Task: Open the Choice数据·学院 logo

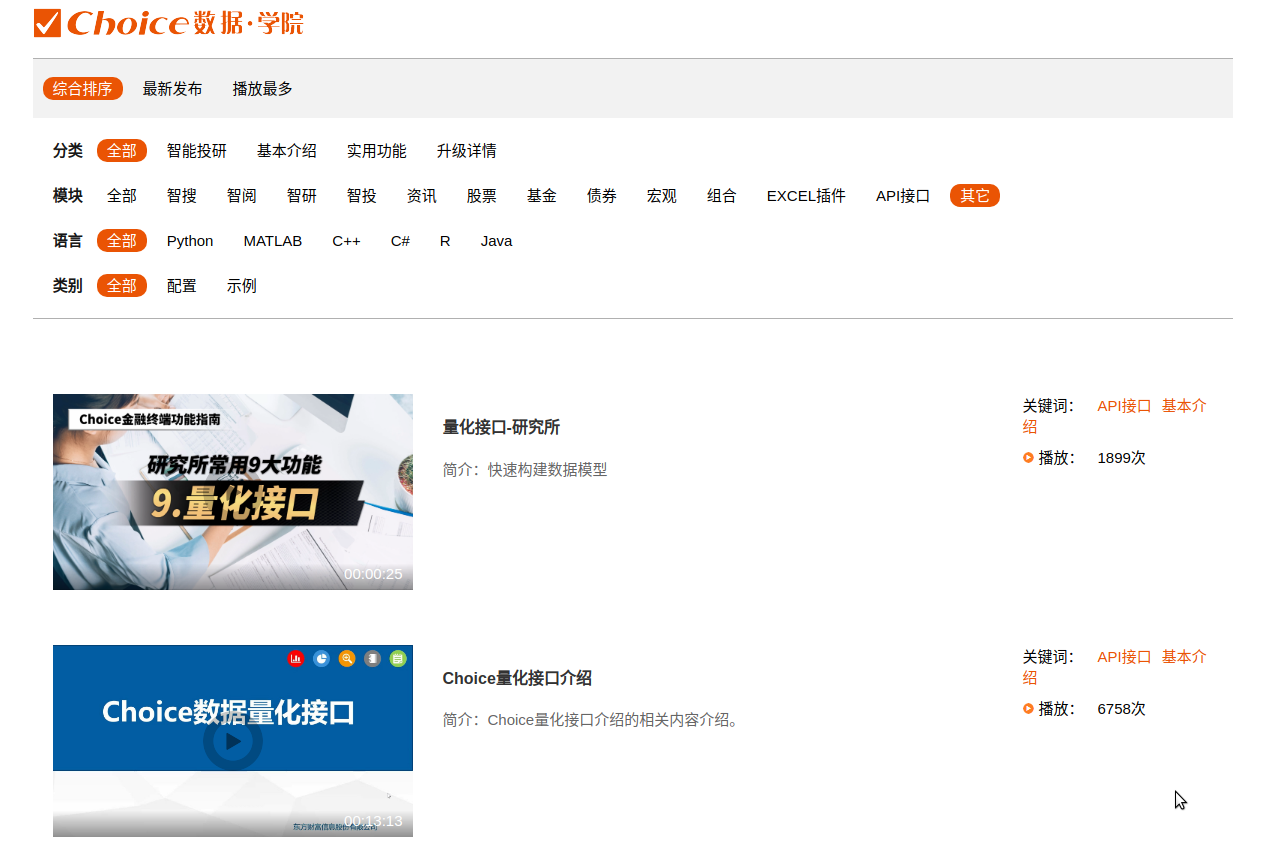Action: point(168,22)
